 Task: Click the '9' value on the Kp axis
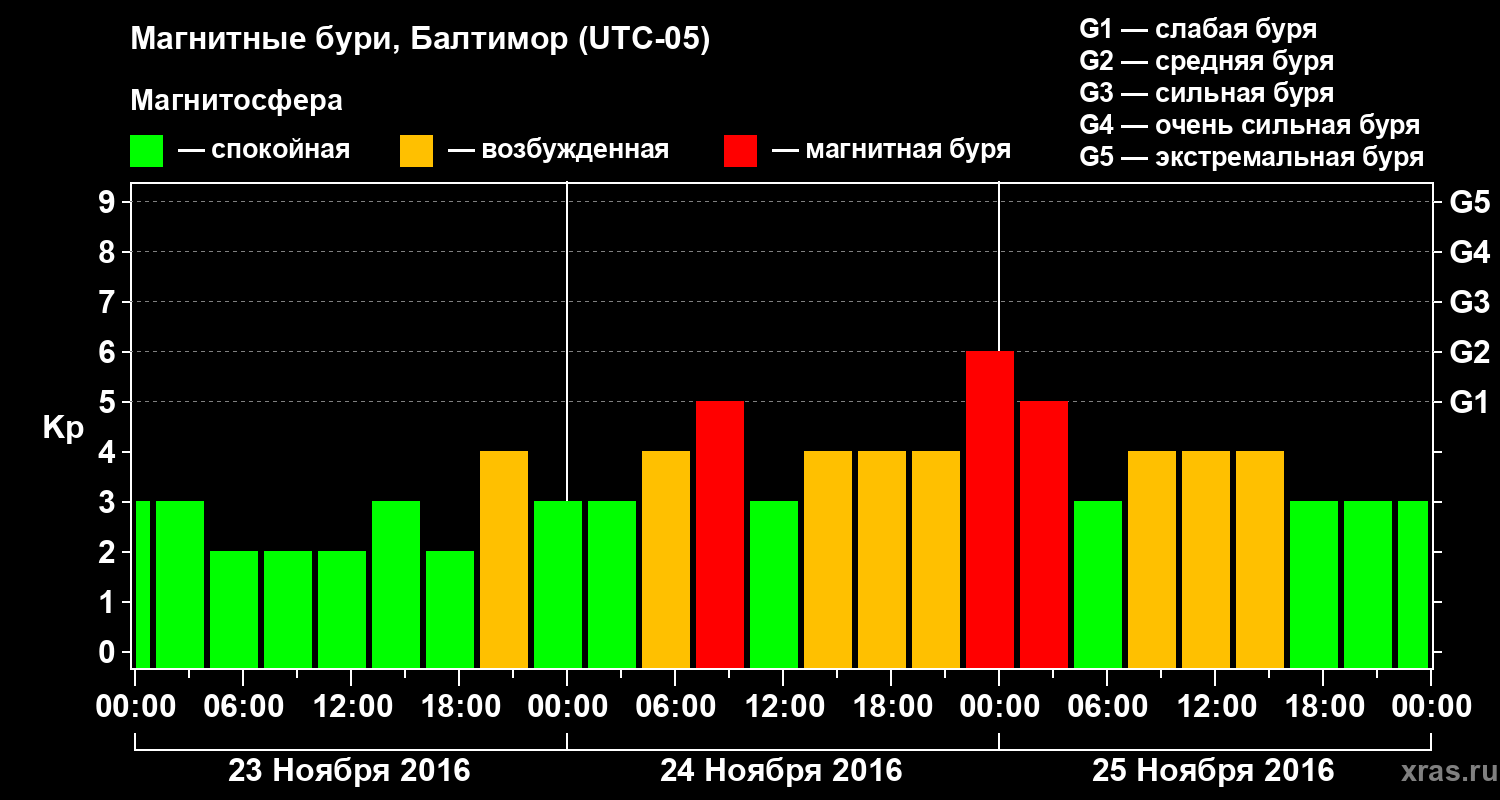coord(109,202)
